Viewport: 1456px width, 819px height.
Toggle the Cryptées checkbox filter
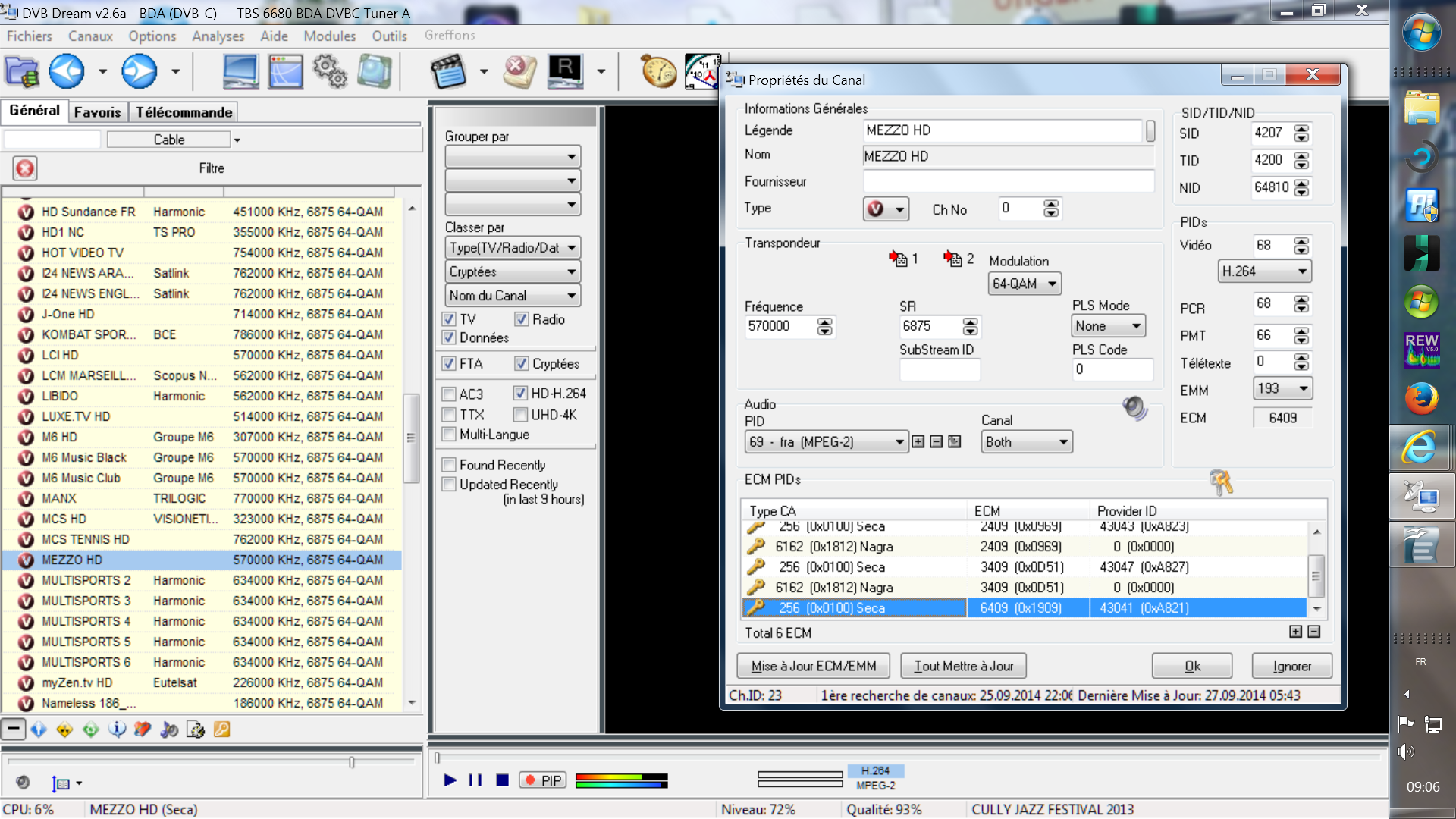(x=522, y=363)
